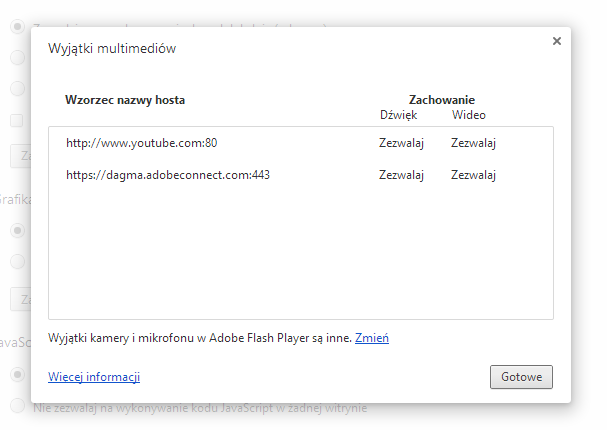The height and width of the screenshot is (430, 607).
Task: Close the Wyjątki multimediów dialog
Action: 557,41
